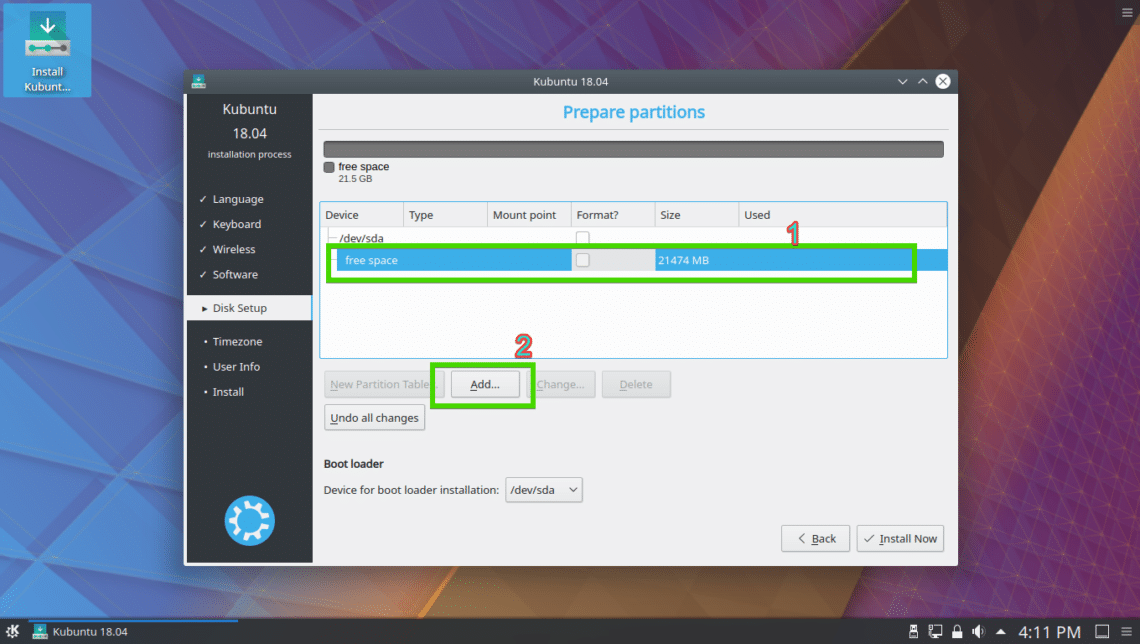
Task: Click the Add... button
Action: (485, 385)
